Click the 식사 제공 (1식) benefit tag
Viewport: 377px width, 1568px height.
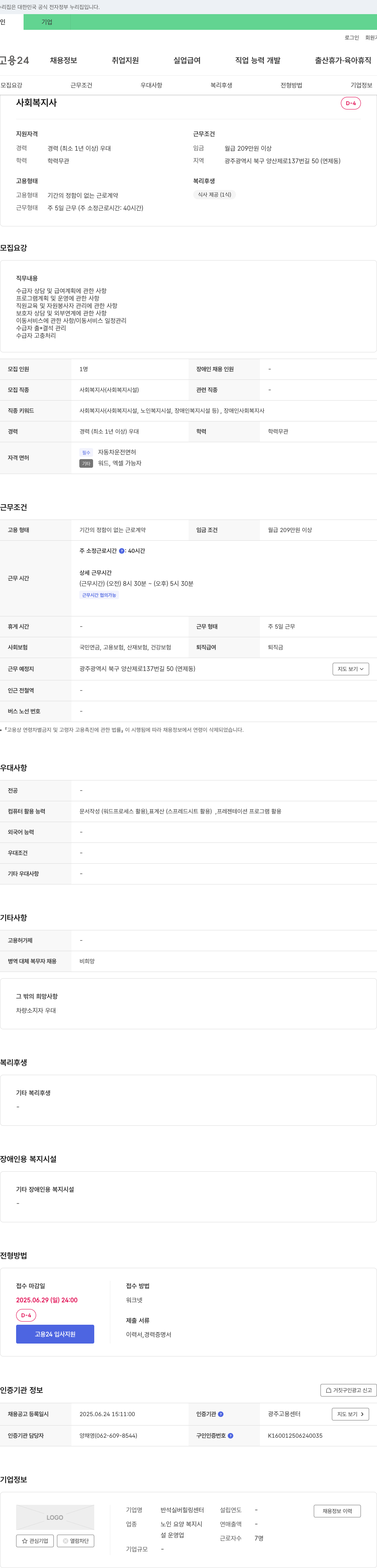(x=214, y=195)
